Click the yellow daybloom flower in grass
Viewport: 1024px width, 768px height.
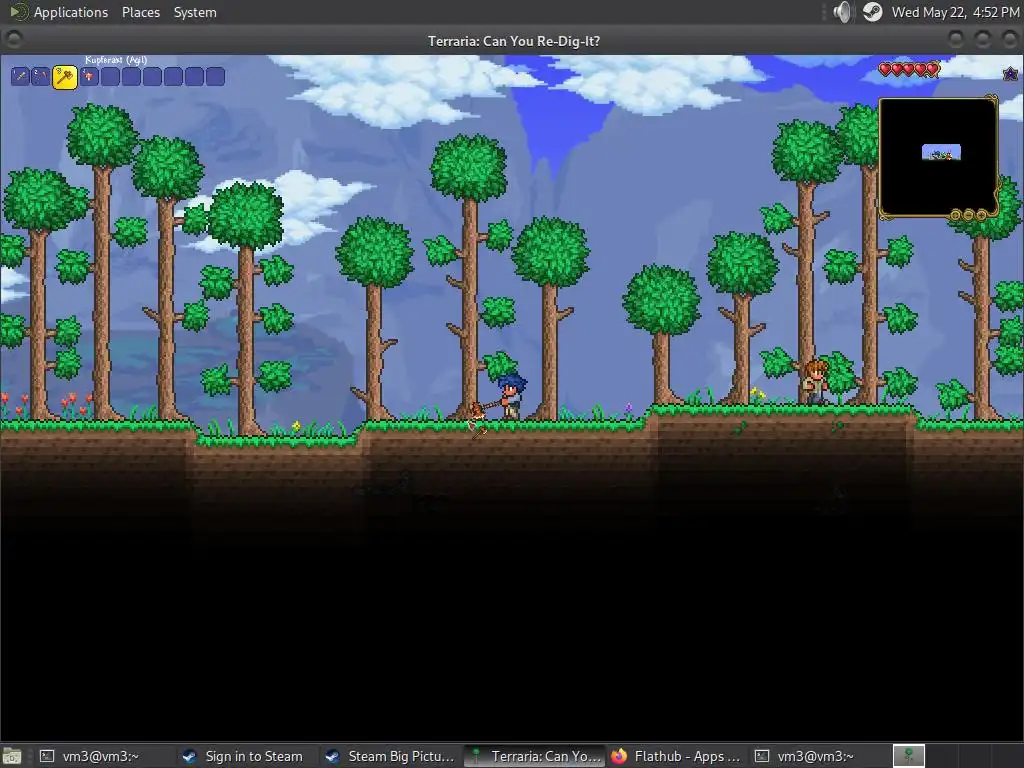[296, 427]
